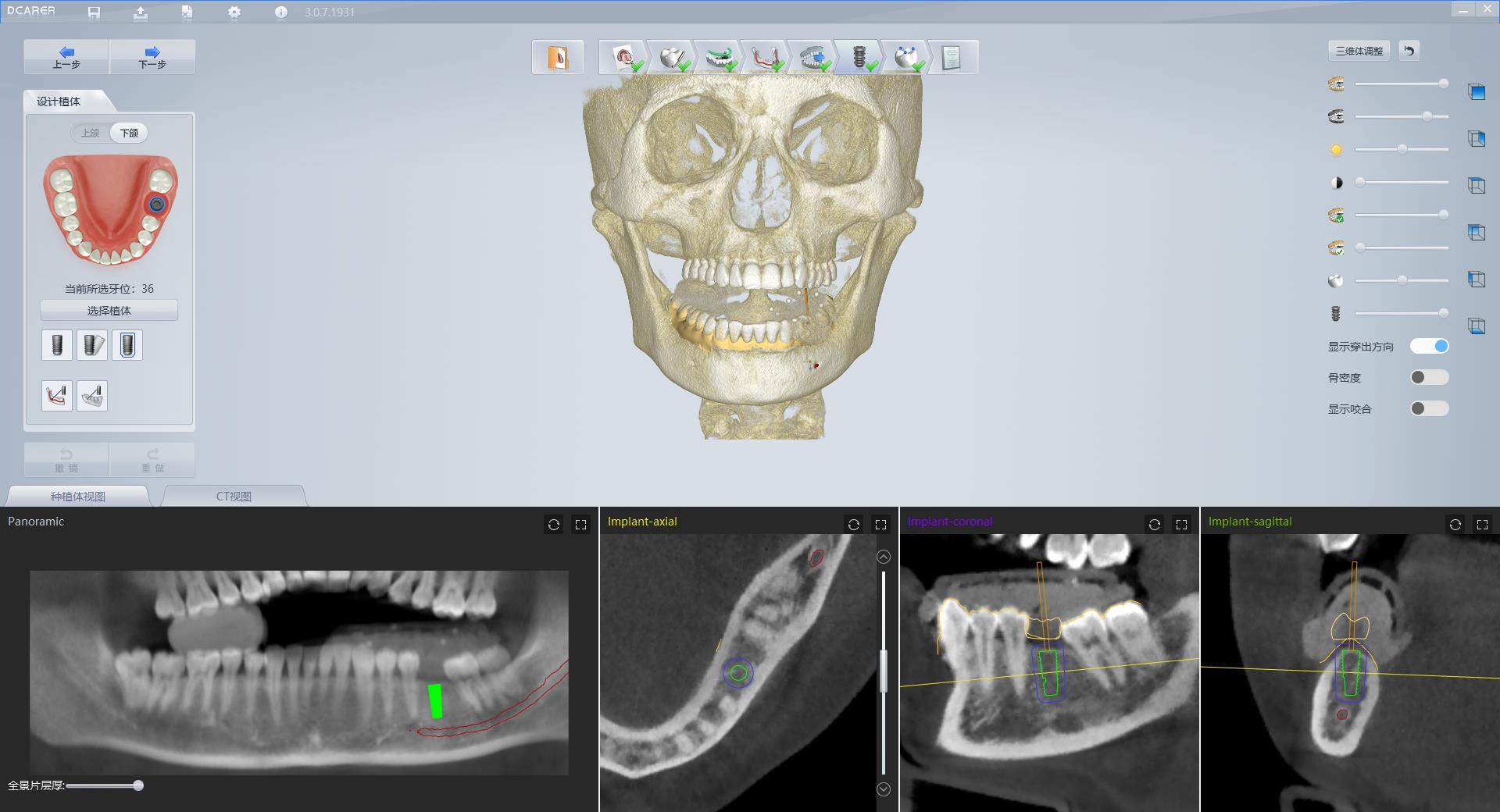Switch to 上颌 upper jaw tab

tap(91, 133)
